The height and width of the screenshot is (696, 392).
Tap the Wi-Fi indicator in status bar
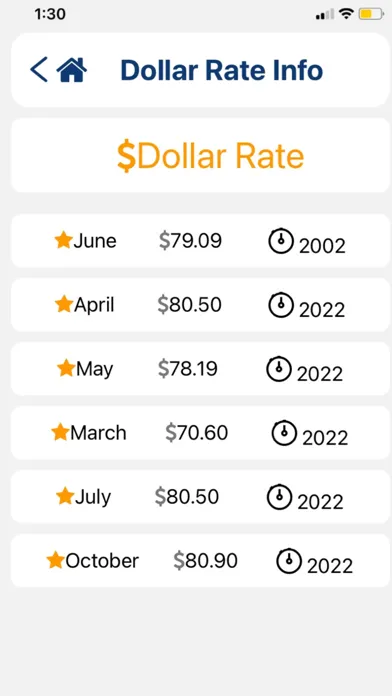click(346, 14)
